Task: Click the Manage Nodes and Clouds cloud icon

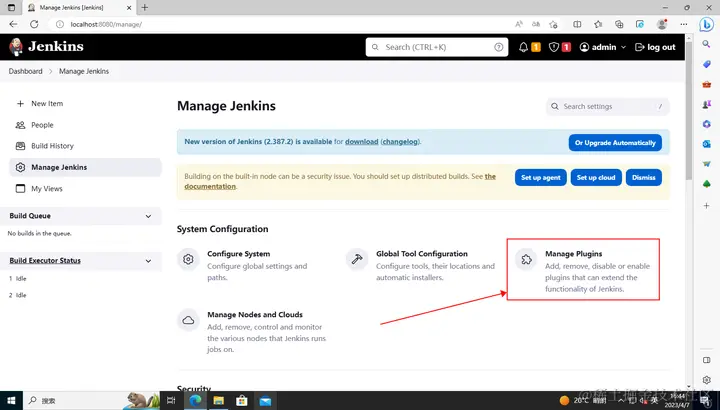Action: pyautogui.click(x=188, y=320)
